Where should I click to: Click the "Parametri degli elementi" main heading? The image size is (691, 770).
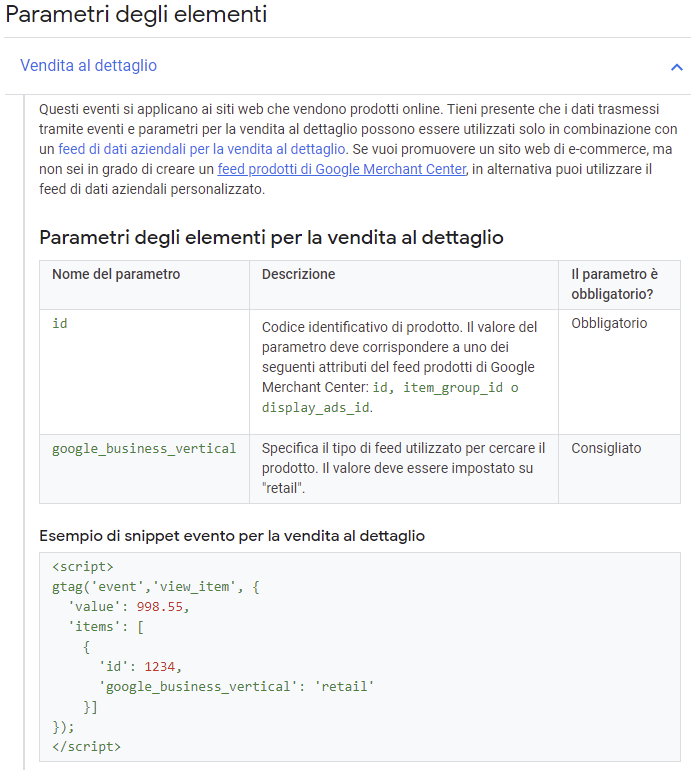point(136,15)
